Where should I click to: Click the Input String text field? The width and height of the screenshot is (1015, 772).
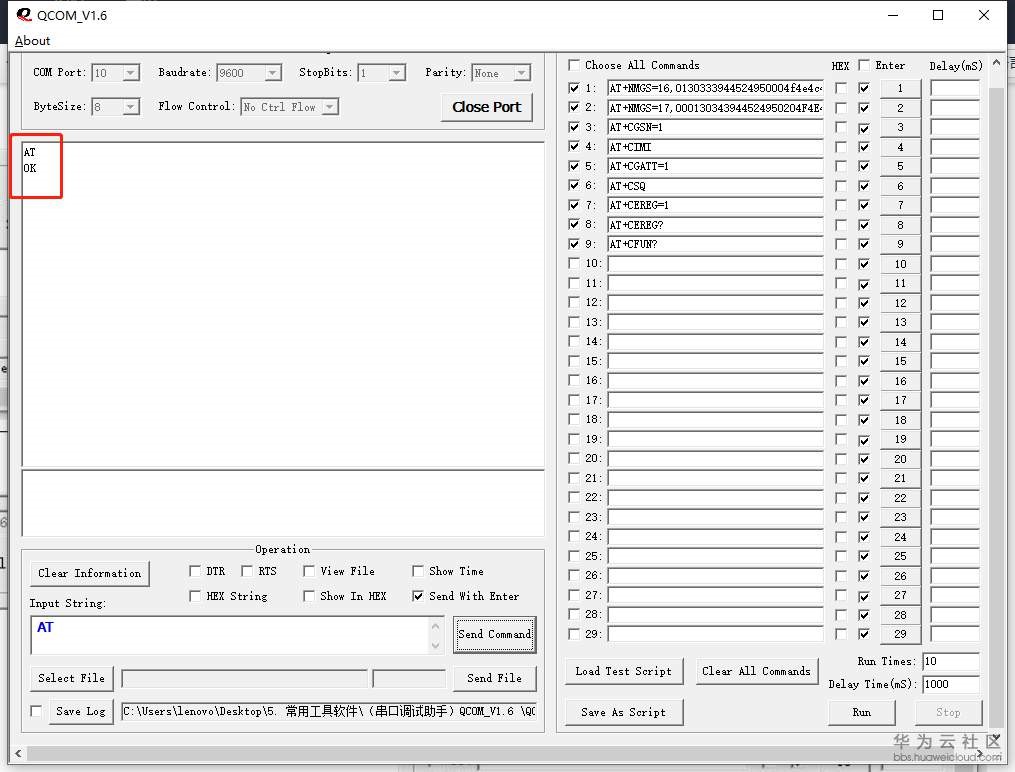click(x=230, y=635)
